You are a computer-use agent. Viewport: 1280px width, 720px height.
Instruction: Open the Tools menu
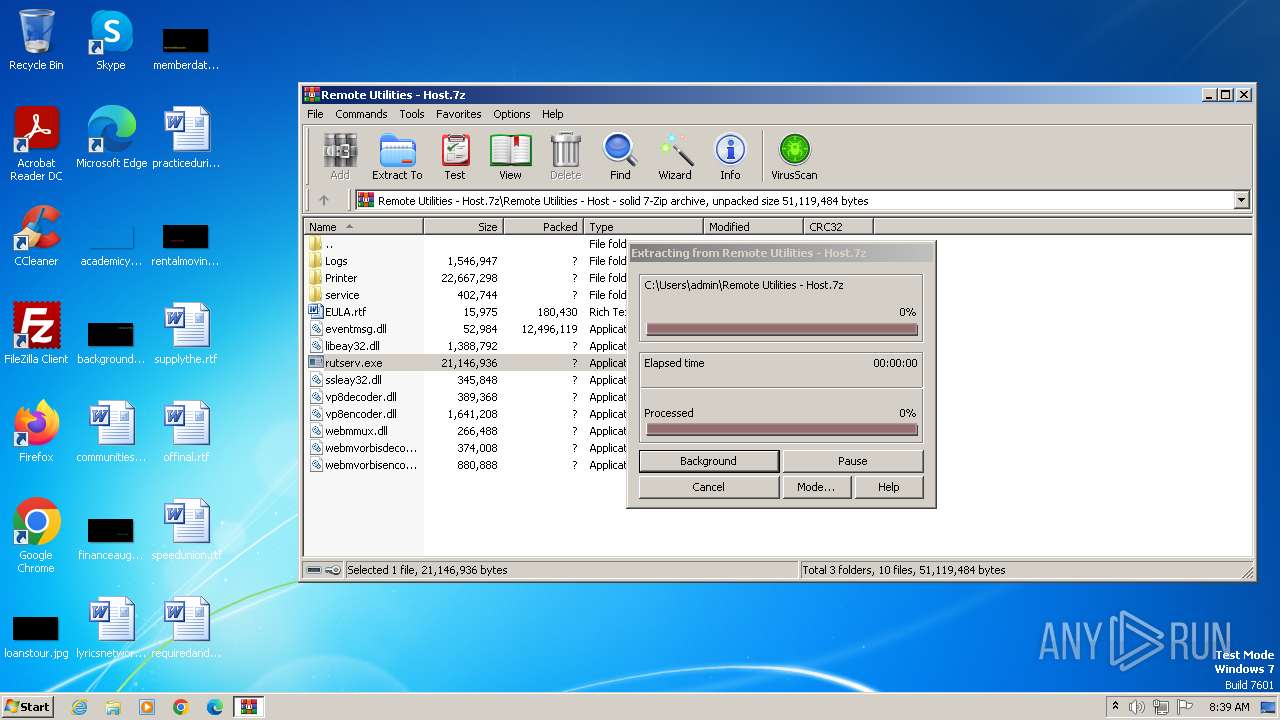[412, 114]
